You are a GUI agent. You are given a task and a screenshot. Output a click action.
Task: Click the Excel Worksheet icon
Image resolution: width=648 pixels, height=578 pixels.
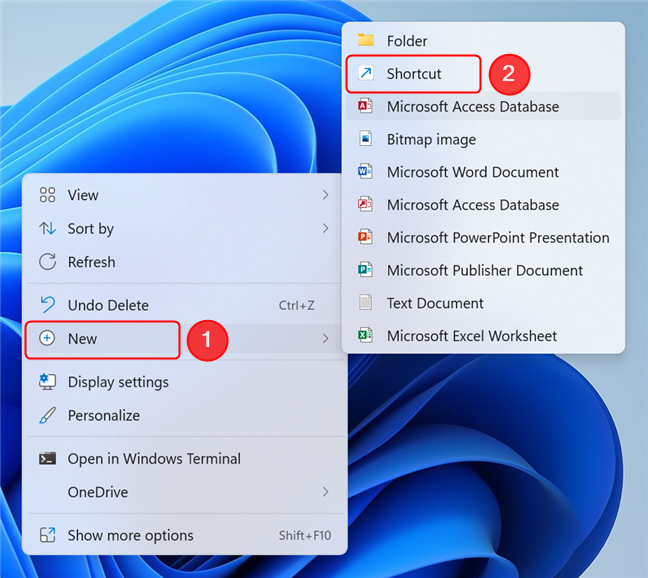(366, 336)
